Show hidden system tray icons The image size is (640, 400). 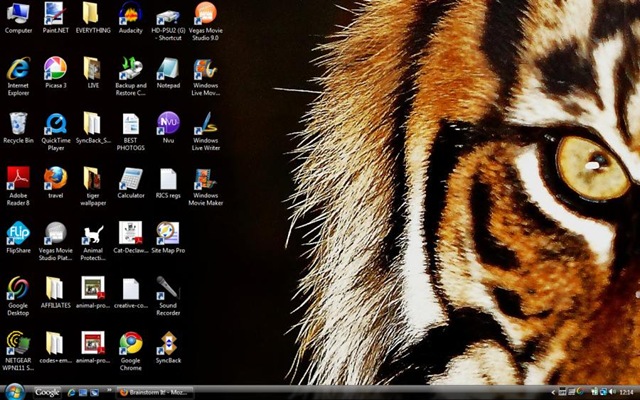[553, 393]
